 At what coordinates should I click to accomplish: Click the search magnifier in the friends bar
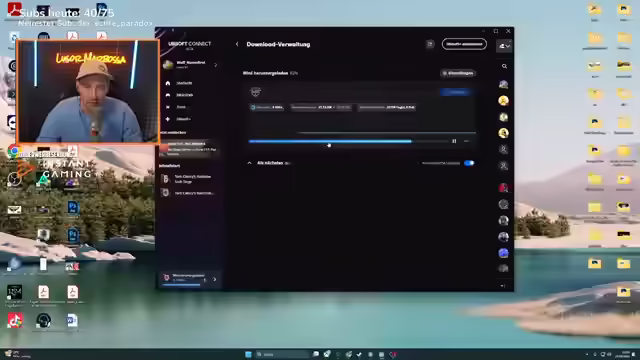pyautogui.click(x=504, y=66)
